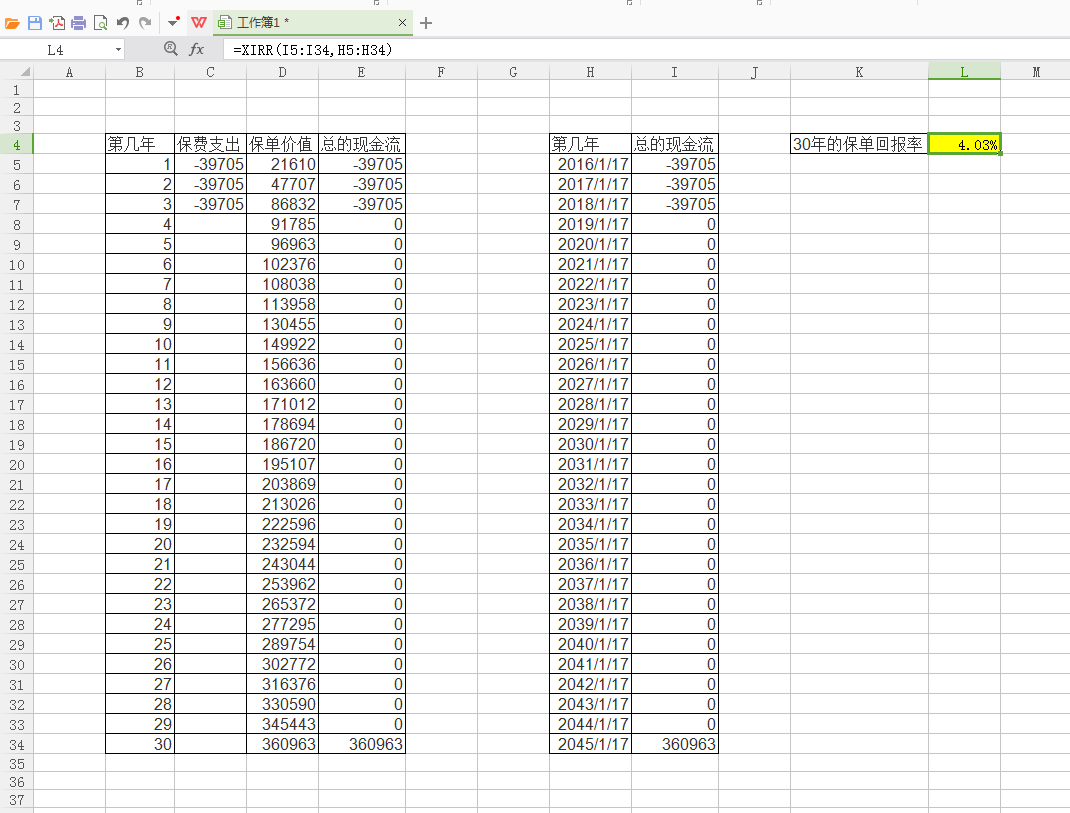Select cell with value 130455

click(283, 324)
